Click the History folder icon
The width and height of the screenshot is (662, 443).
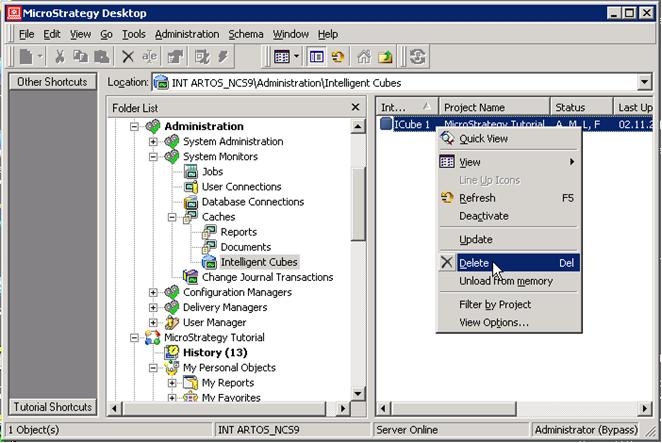click(172, 352)
